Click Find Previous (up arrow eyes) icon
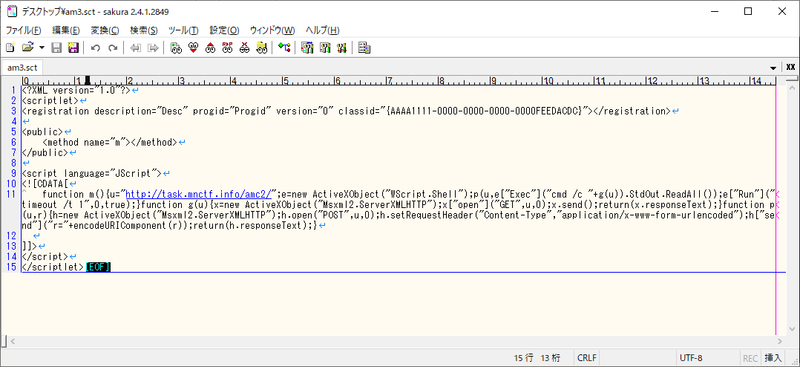Viewport: 800px width, 367px height. tap(210, 48)
